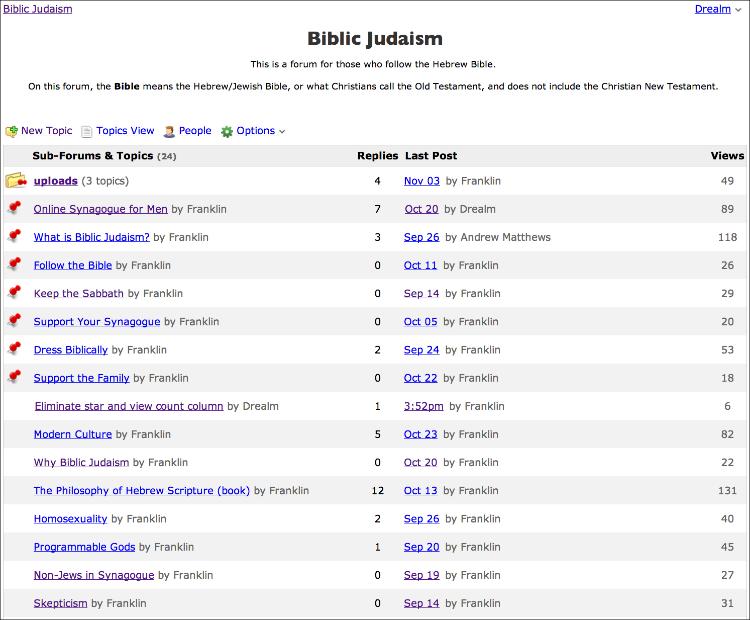Jump to the 3:52pm last post

[423, 407]
